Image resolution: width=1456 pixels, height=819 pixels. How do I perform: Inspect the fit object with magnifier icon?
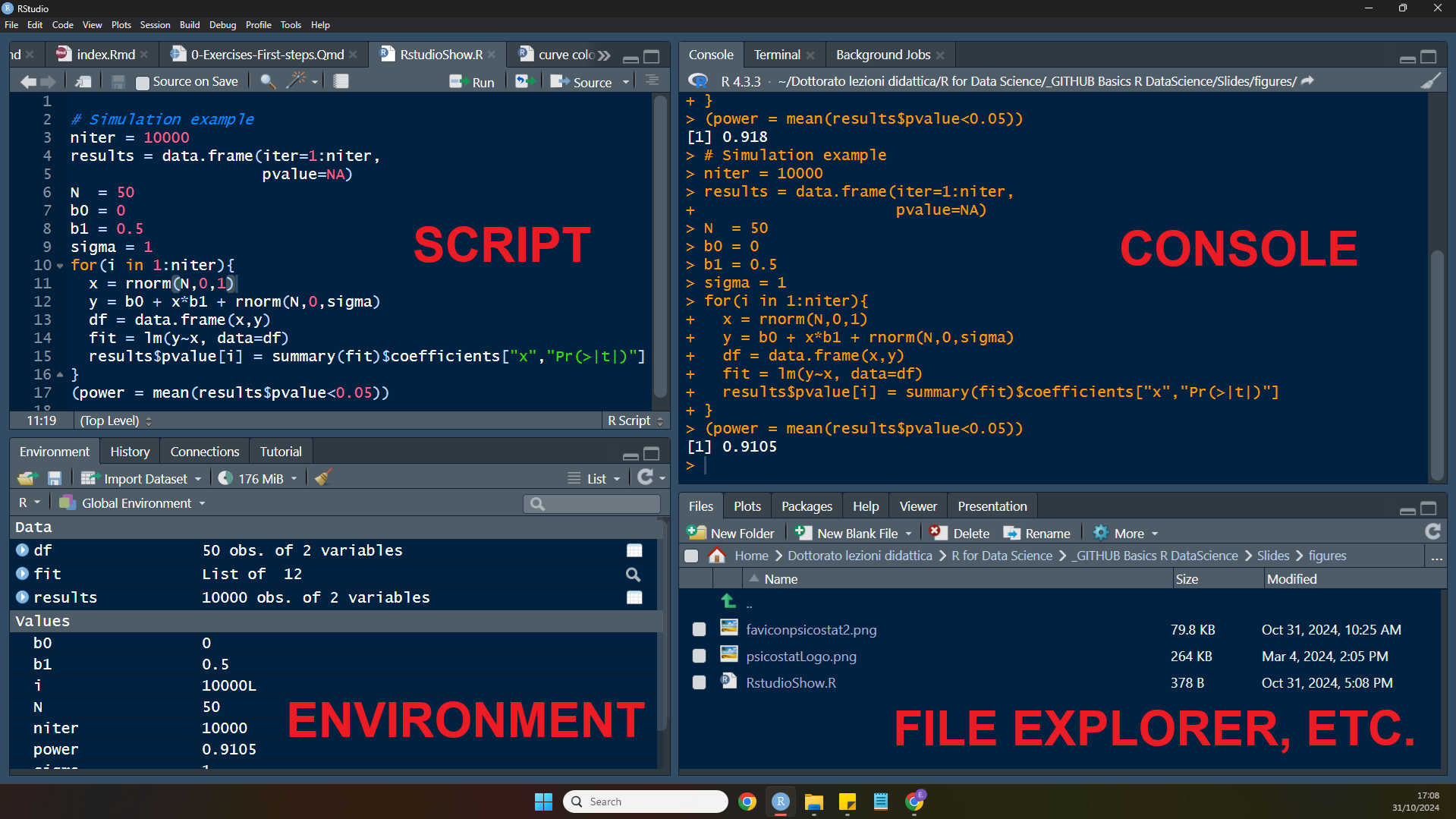point(633,575)
